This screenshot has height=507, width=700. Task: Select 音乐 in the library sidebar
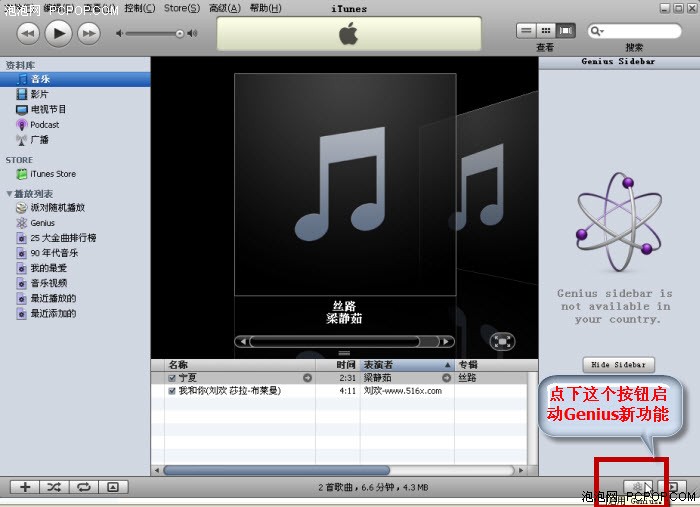point(75,79)
